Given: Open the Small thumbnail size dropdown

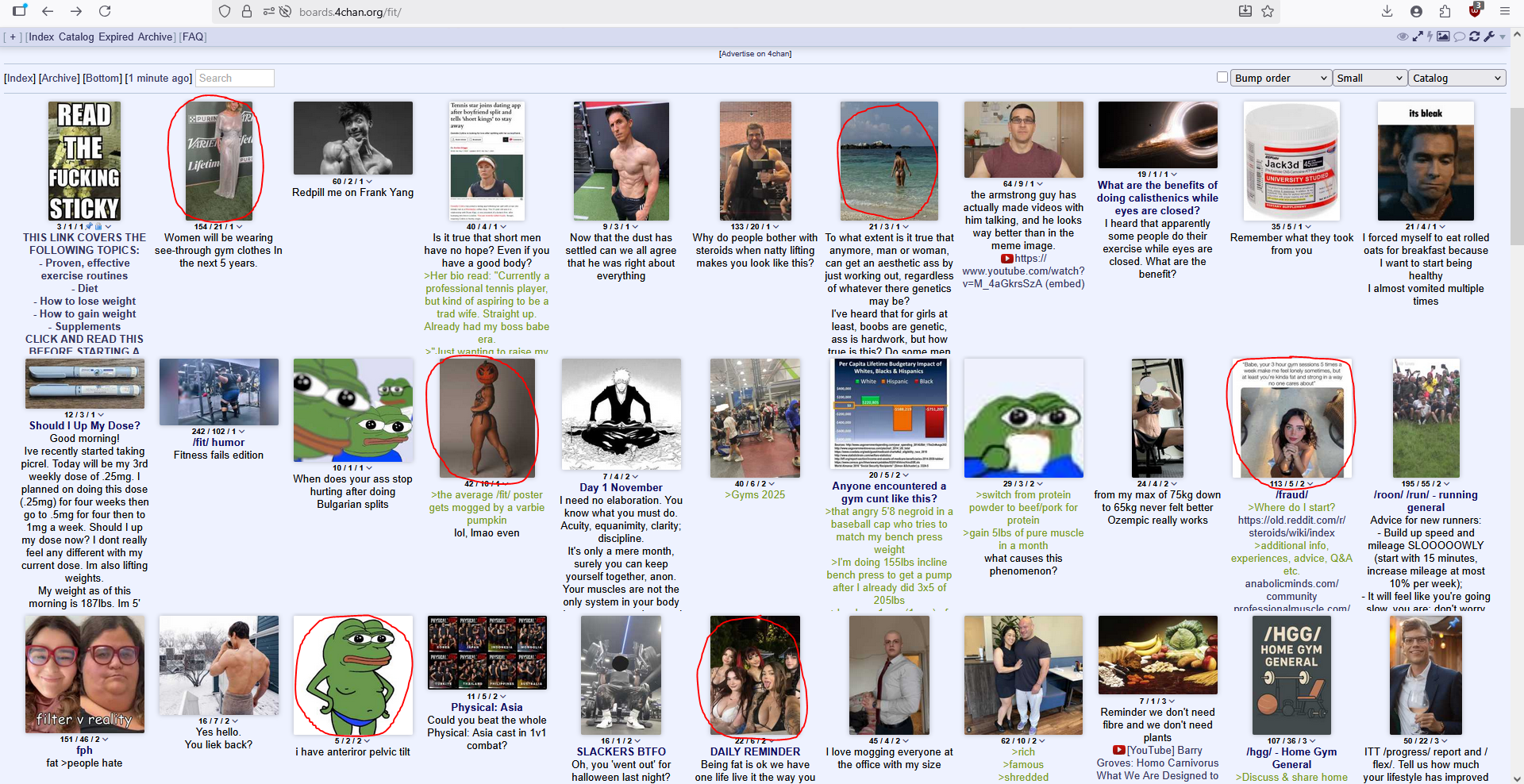Looking at the screenshot, I should click(1370, 78).
